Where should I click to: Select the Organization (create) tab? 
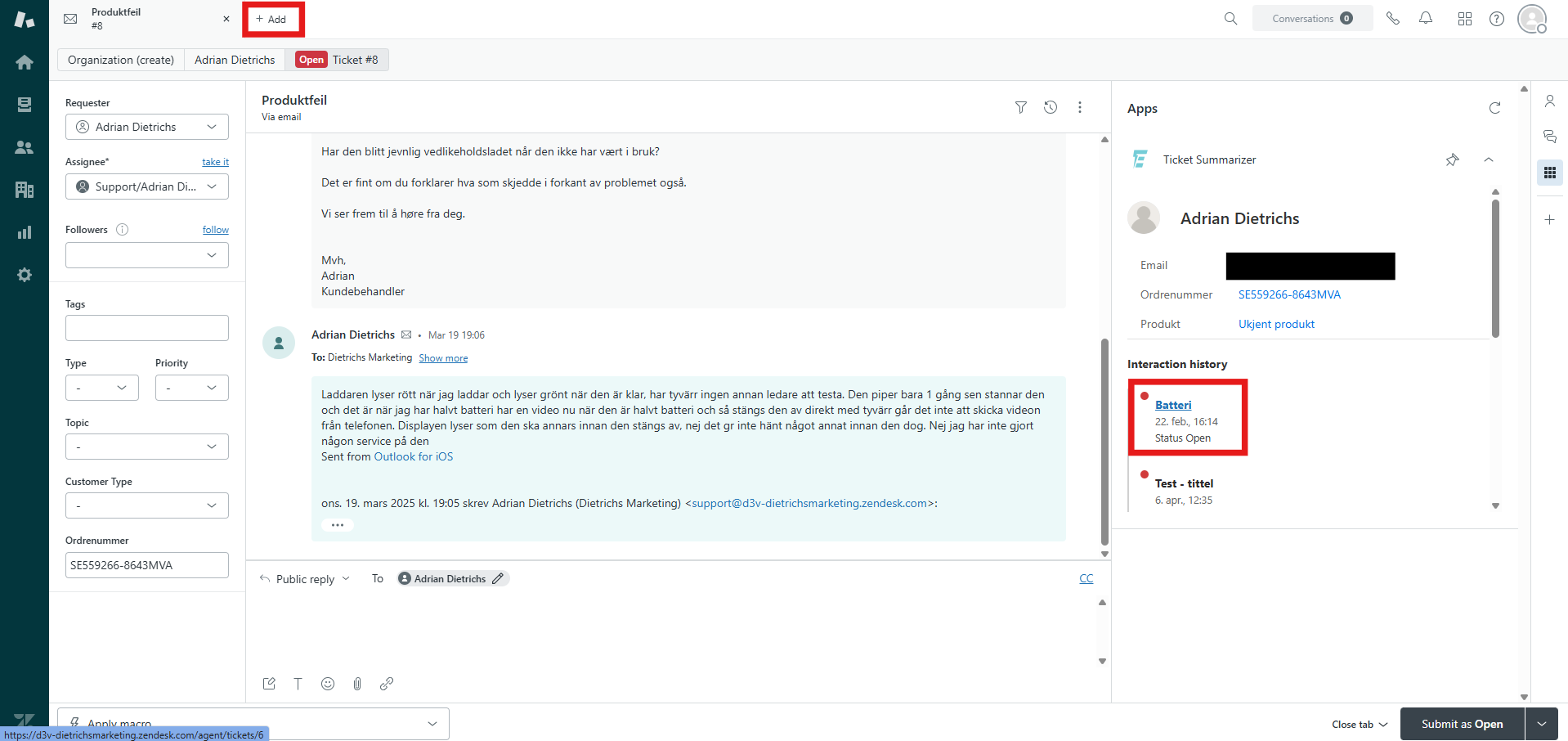point(121,60)
